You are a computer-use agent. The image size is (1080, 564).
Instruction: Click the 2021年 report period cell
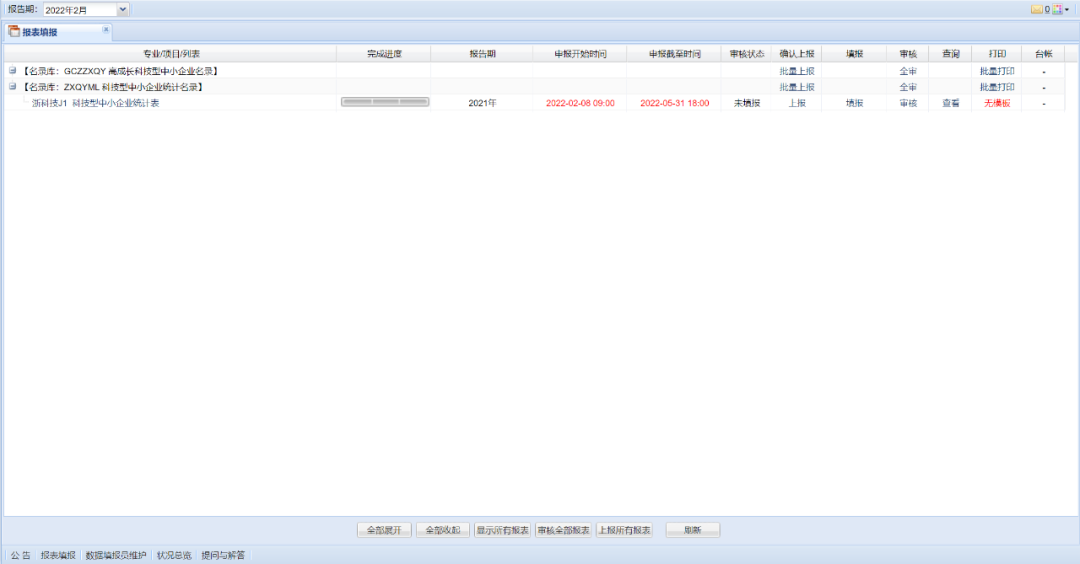[x=482, y=103]
